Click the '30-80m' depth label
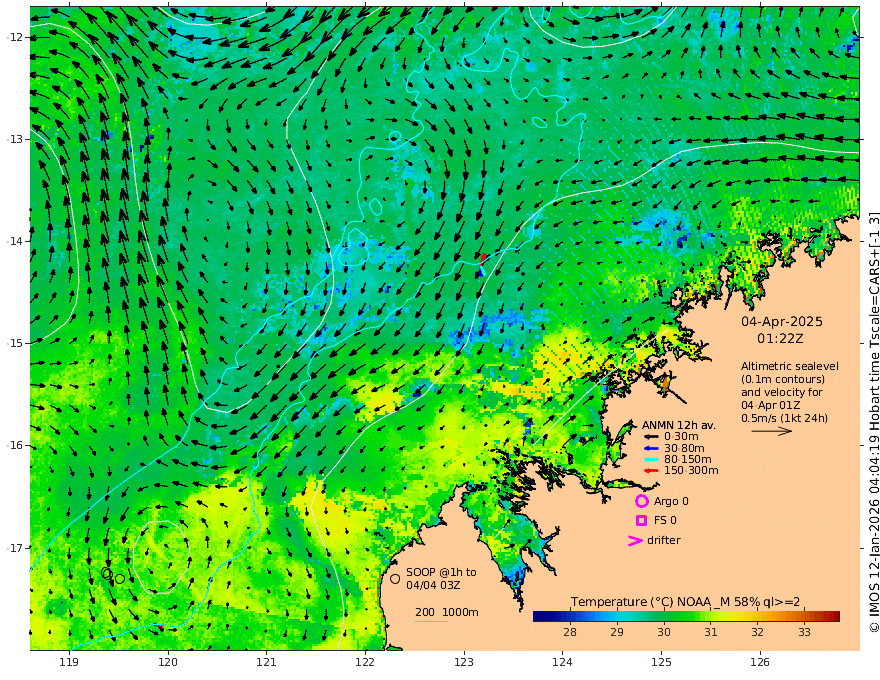 coord(684,448)
